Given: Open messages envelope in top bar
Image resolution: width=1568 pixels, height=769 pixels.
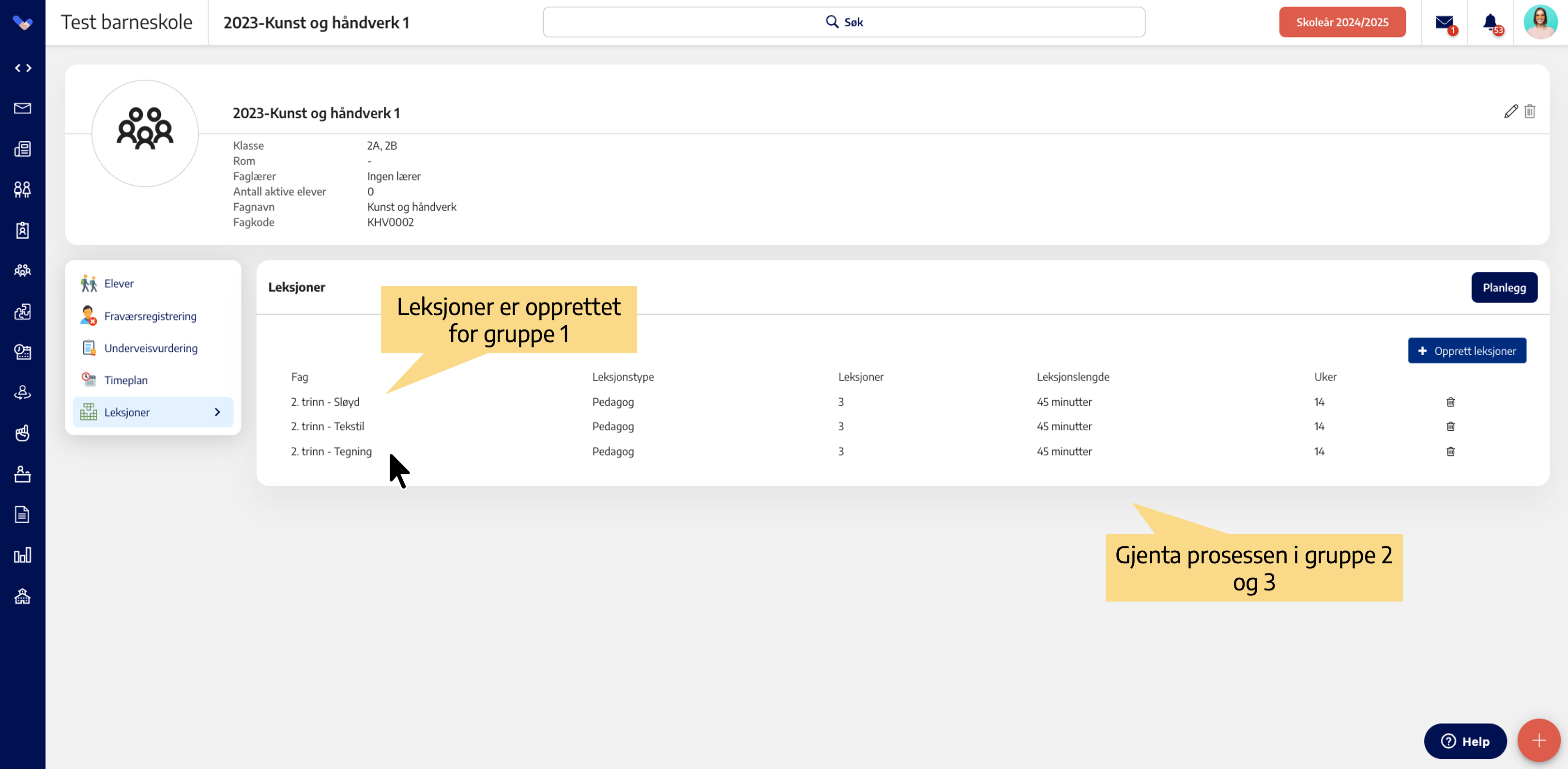Looking at the screenshot, I should (1445, 23).
